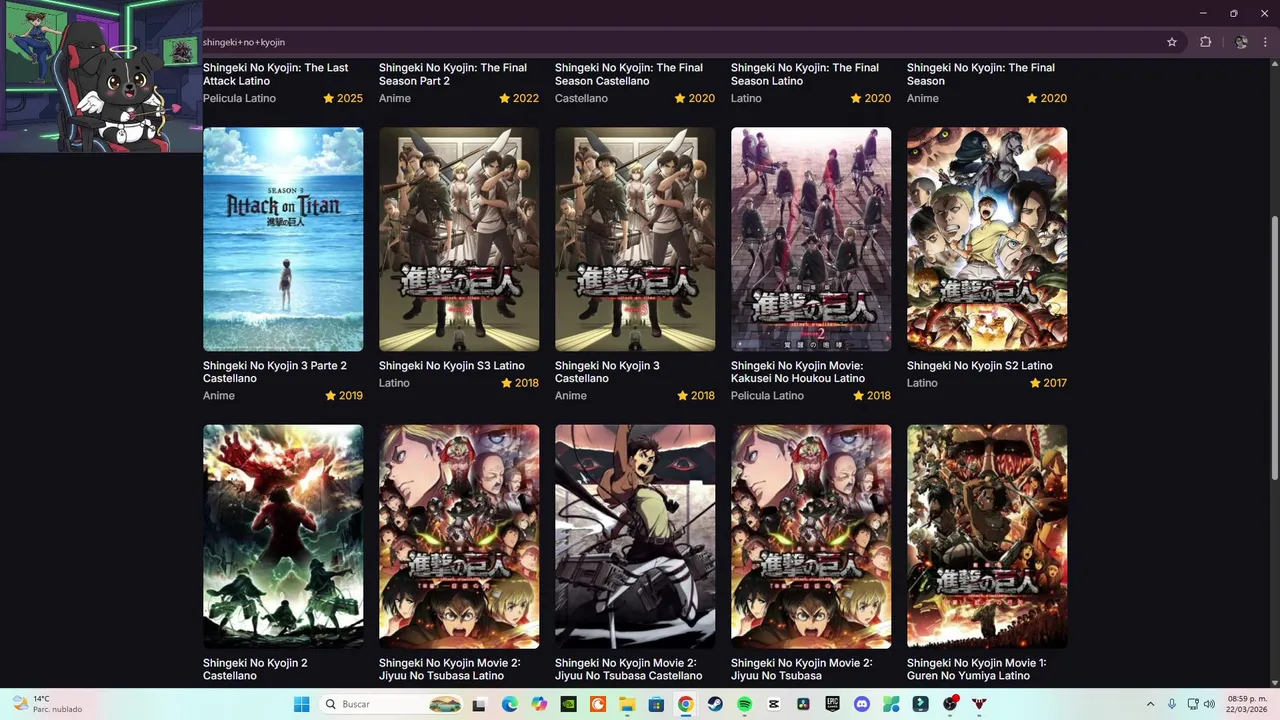Bookmark this page with the star icon
The height and width of the screenshot is (720, 1280).
1172,42
